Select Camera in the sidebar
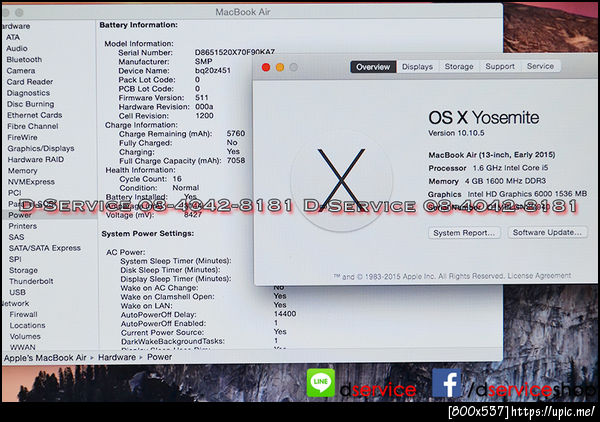The height and width of the screenshot is (422, 600). pyautogui.click(x=21, y=70)
